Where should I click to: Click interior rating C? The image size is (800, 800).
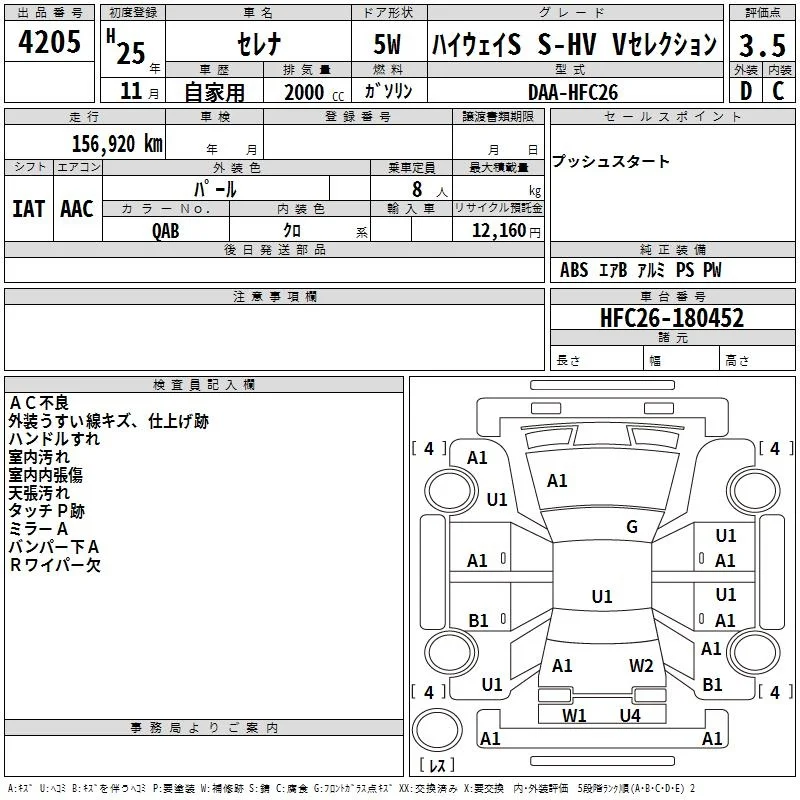coord(778,91)
